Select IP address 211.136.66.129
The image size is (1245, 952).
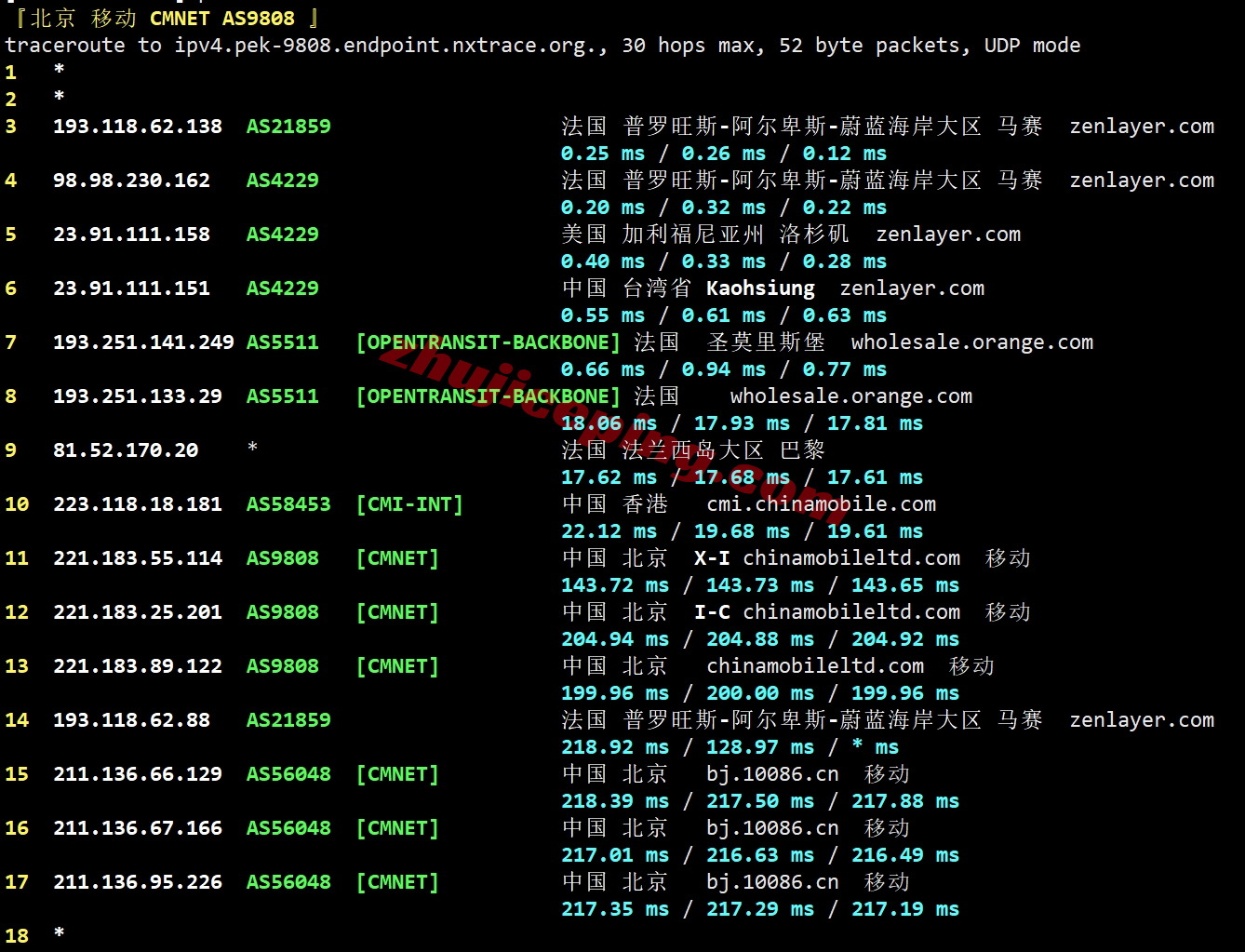point(138,774)
